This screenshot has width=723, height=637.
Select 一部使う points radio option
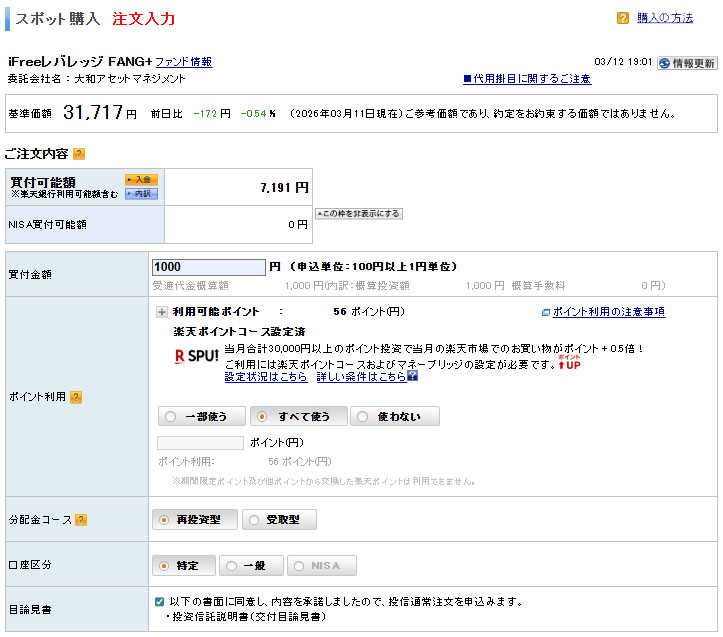199,416
